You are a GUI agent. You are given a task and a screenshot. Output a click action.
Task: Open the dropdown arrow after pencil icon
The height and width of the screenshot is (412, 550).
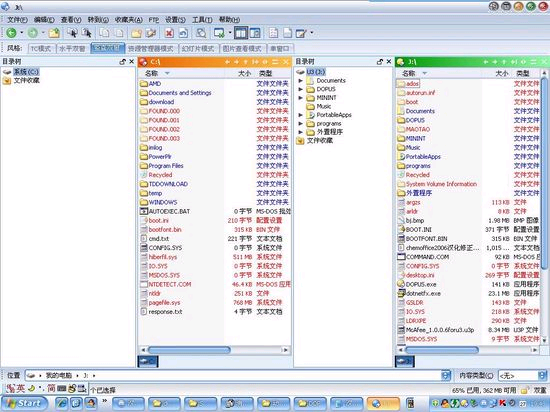point(311,33)
